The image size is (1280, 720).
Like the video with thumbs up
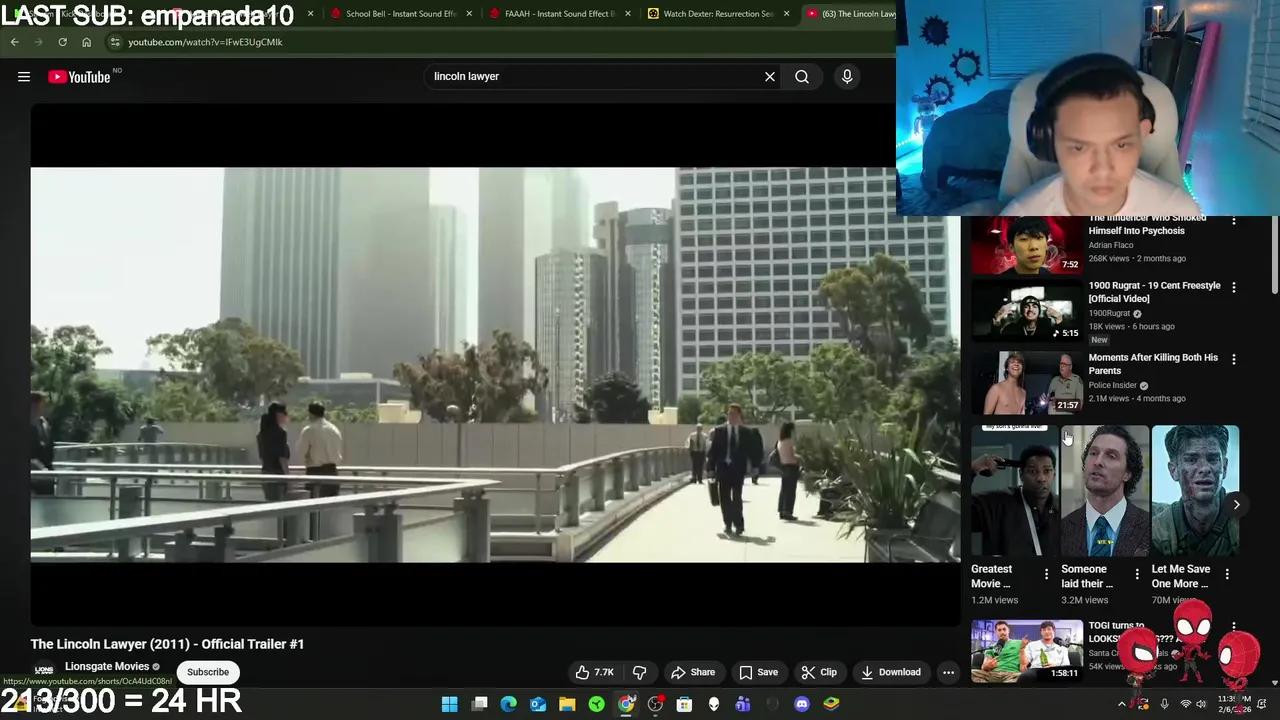[x=595, y=672]
